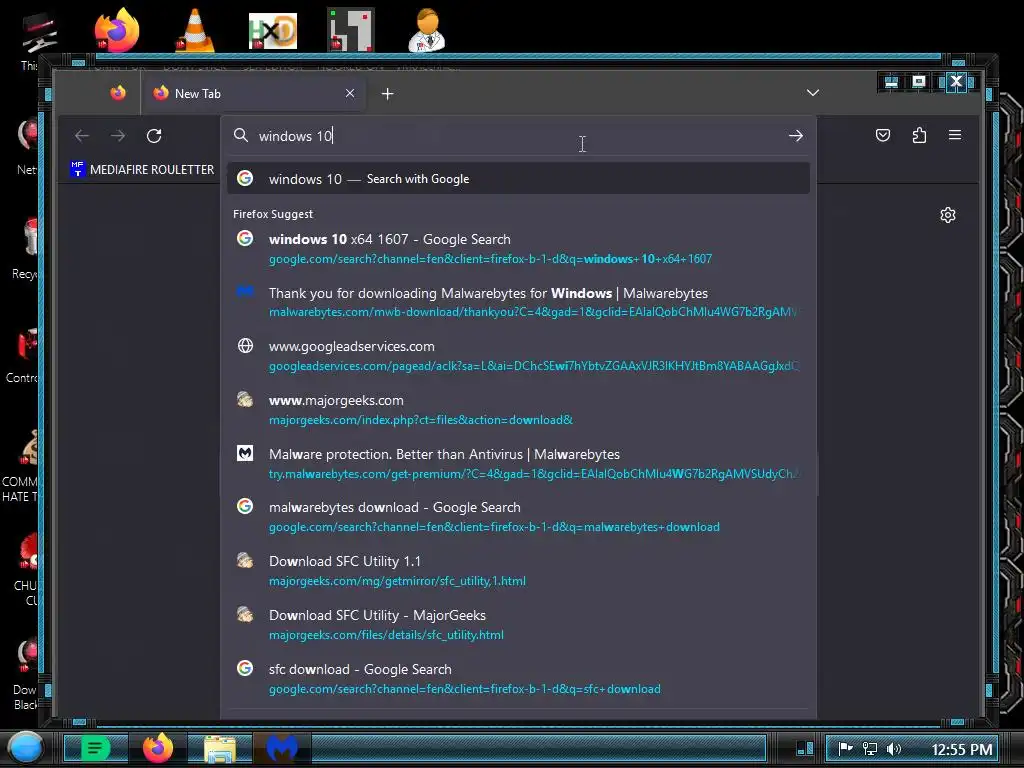Select the www.majorgeeks.com suggestion
Viewport: 1024px width, 768px height.
pos(519,409)
